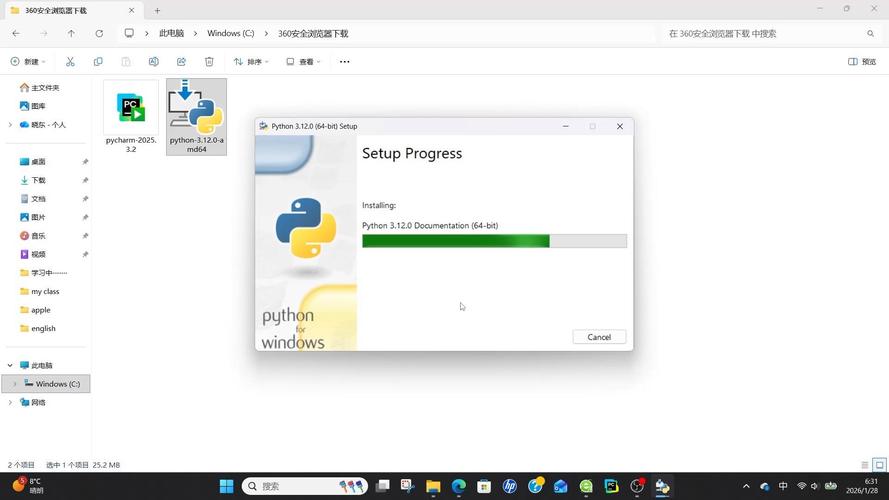Open 下载 (Downloads) in quick access
This screenshot has height=500, width=889.
32,180
